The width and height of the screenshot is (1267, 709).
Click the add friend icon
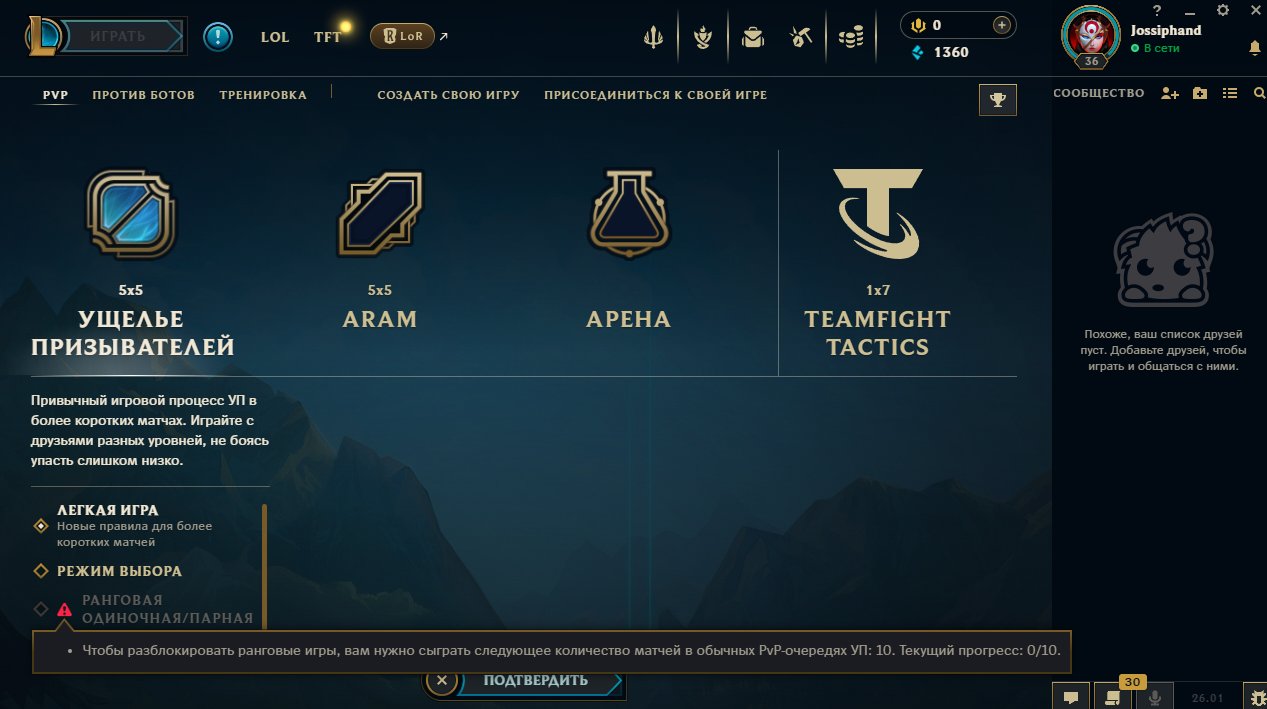pos(1170,93)
